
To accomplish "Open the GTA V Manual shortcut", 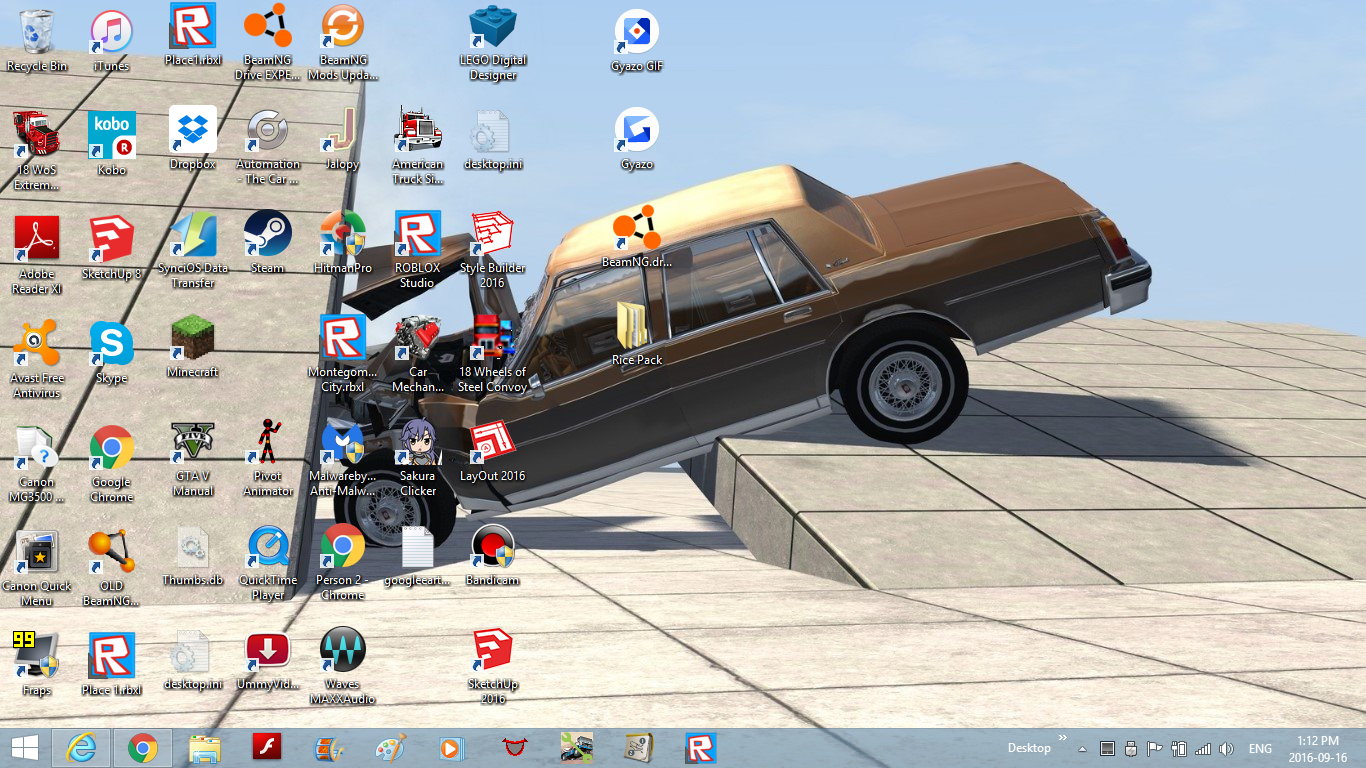I will 193,459.
